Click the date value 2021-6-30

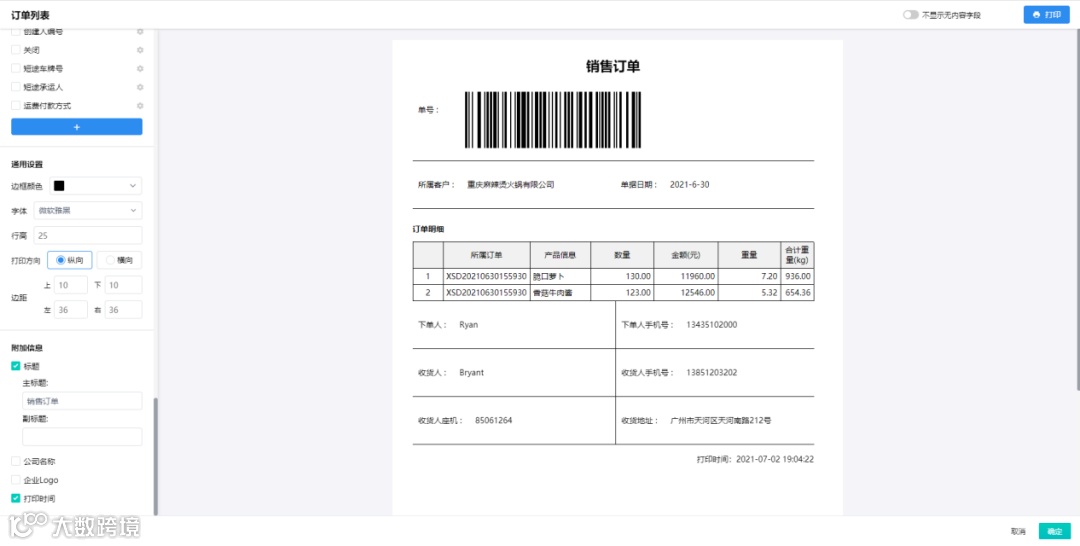tap(689, 185)
